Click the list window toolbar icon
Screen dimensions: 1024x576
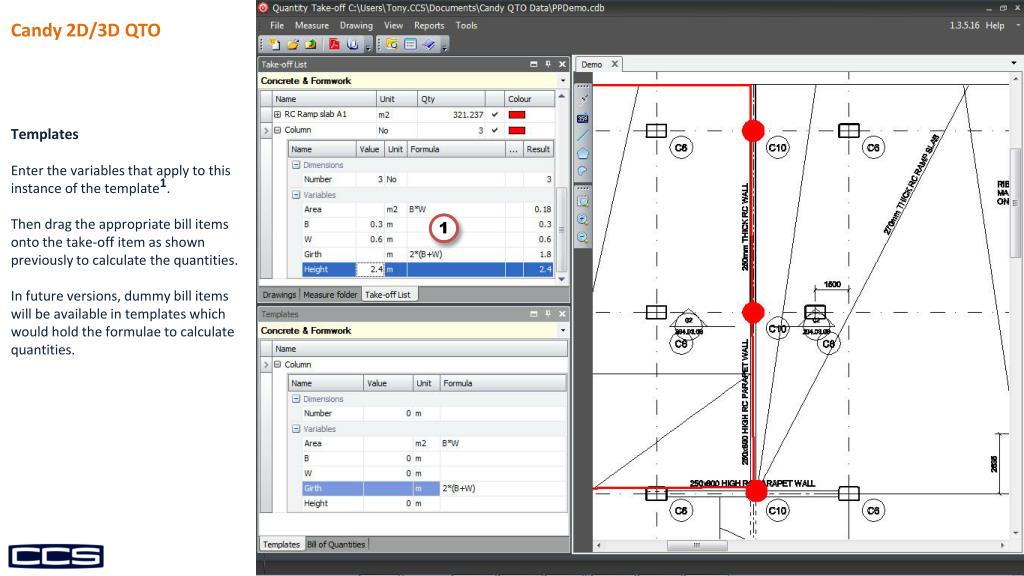410,44
